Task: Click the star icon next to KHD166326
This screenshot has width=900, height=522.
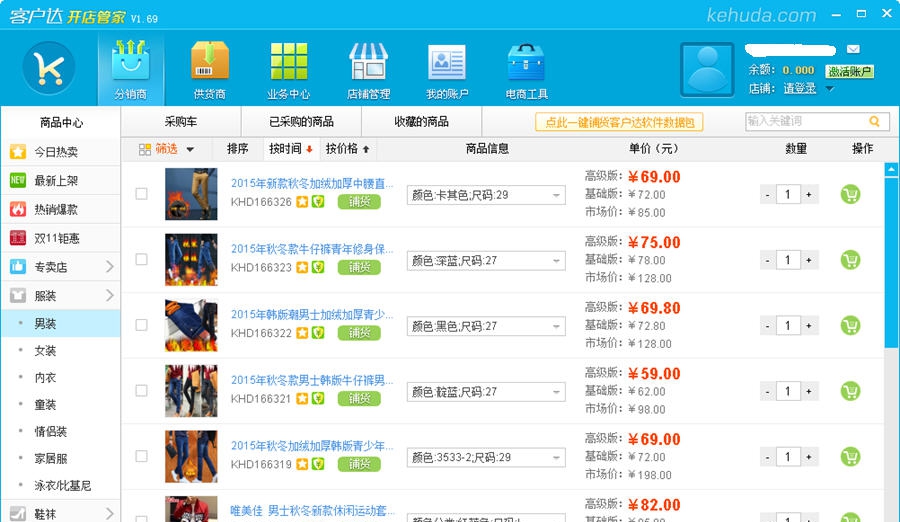Action: pos(302,202)
